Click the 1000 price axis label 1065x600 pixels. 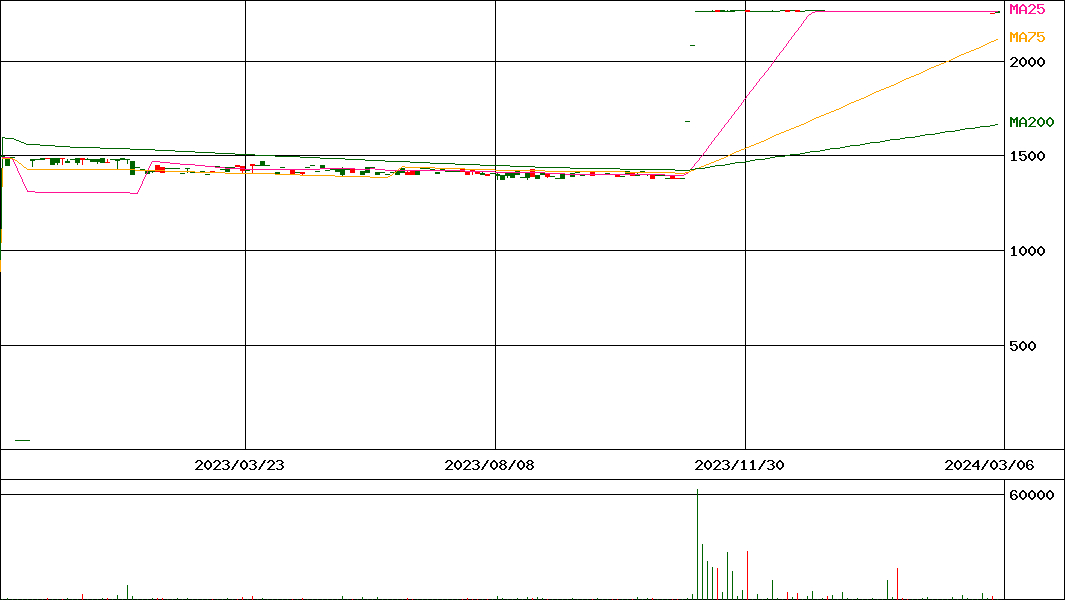(1027, 251)
